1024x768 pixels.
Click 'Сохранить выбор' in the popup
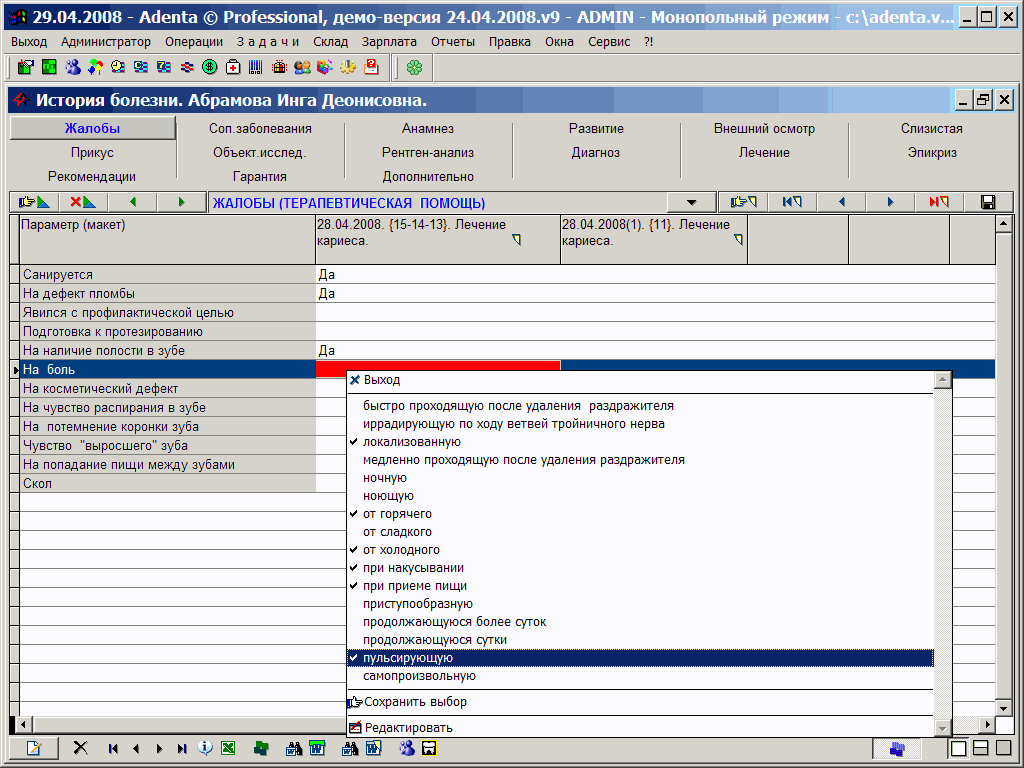pos(415,702)
